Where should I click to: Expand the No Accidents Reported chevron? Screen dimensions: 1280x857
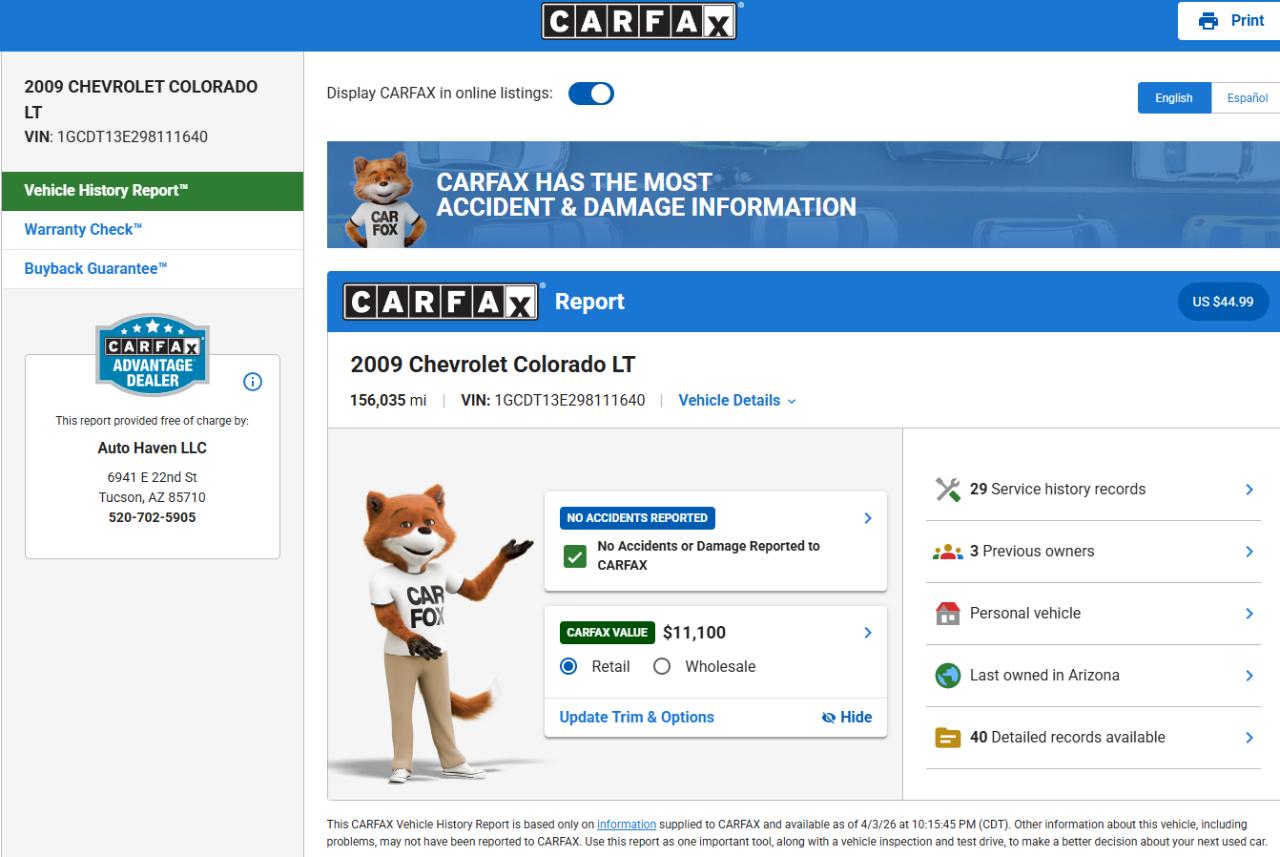(867, 518)
